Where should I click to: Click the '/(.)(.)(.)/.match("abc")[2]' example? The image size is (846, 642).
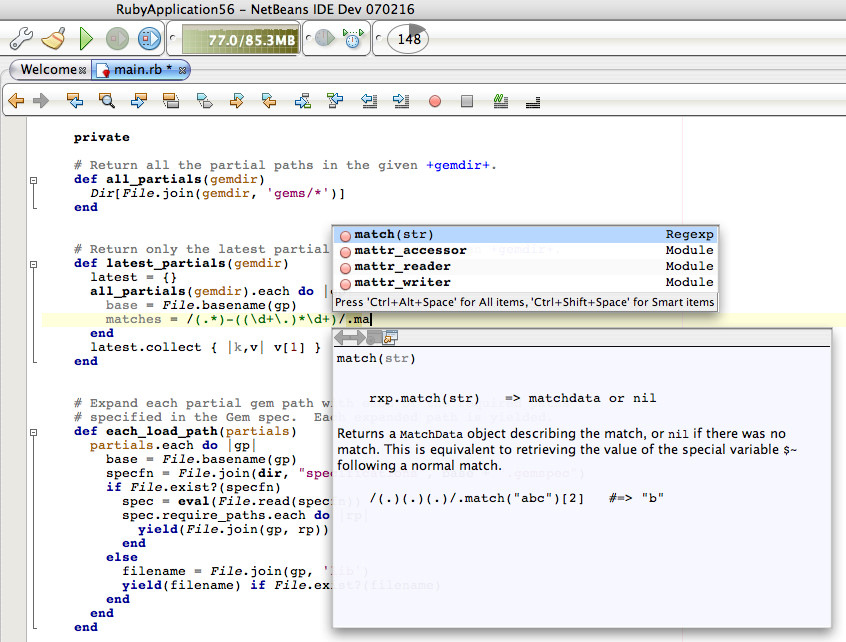(476, 498)
